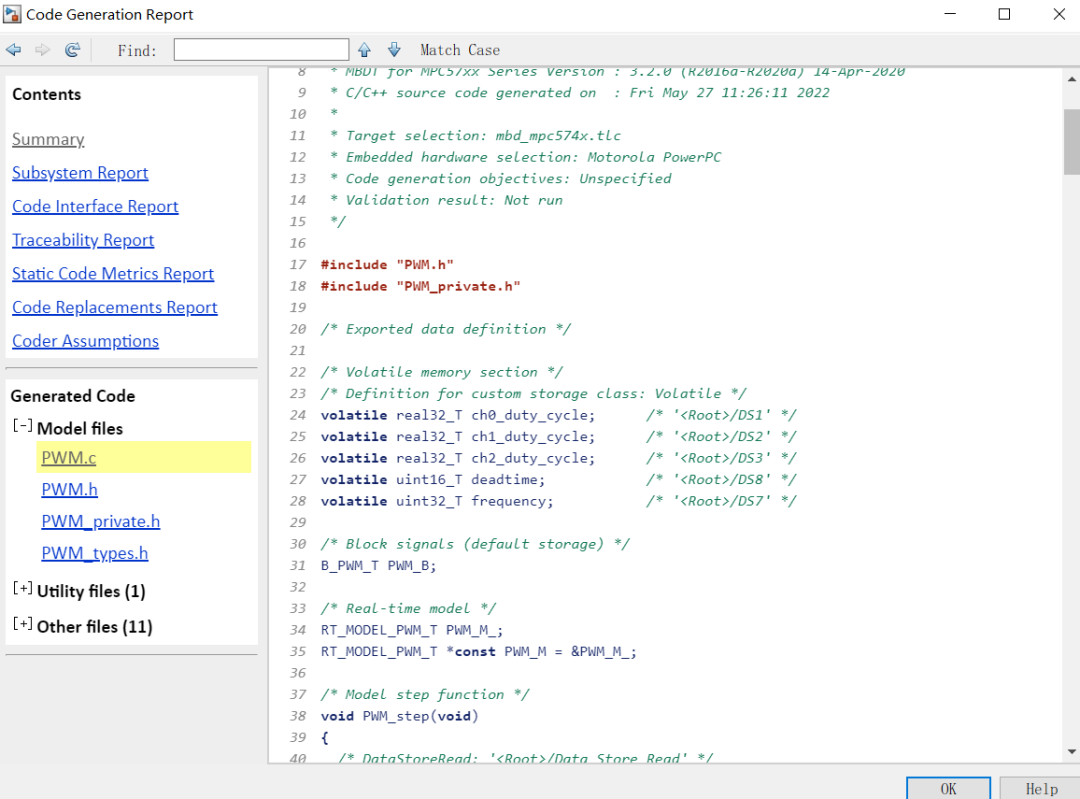Click '<Root>/DS8' comment on line 27
Screen dimensions: 1080x799
721,479
